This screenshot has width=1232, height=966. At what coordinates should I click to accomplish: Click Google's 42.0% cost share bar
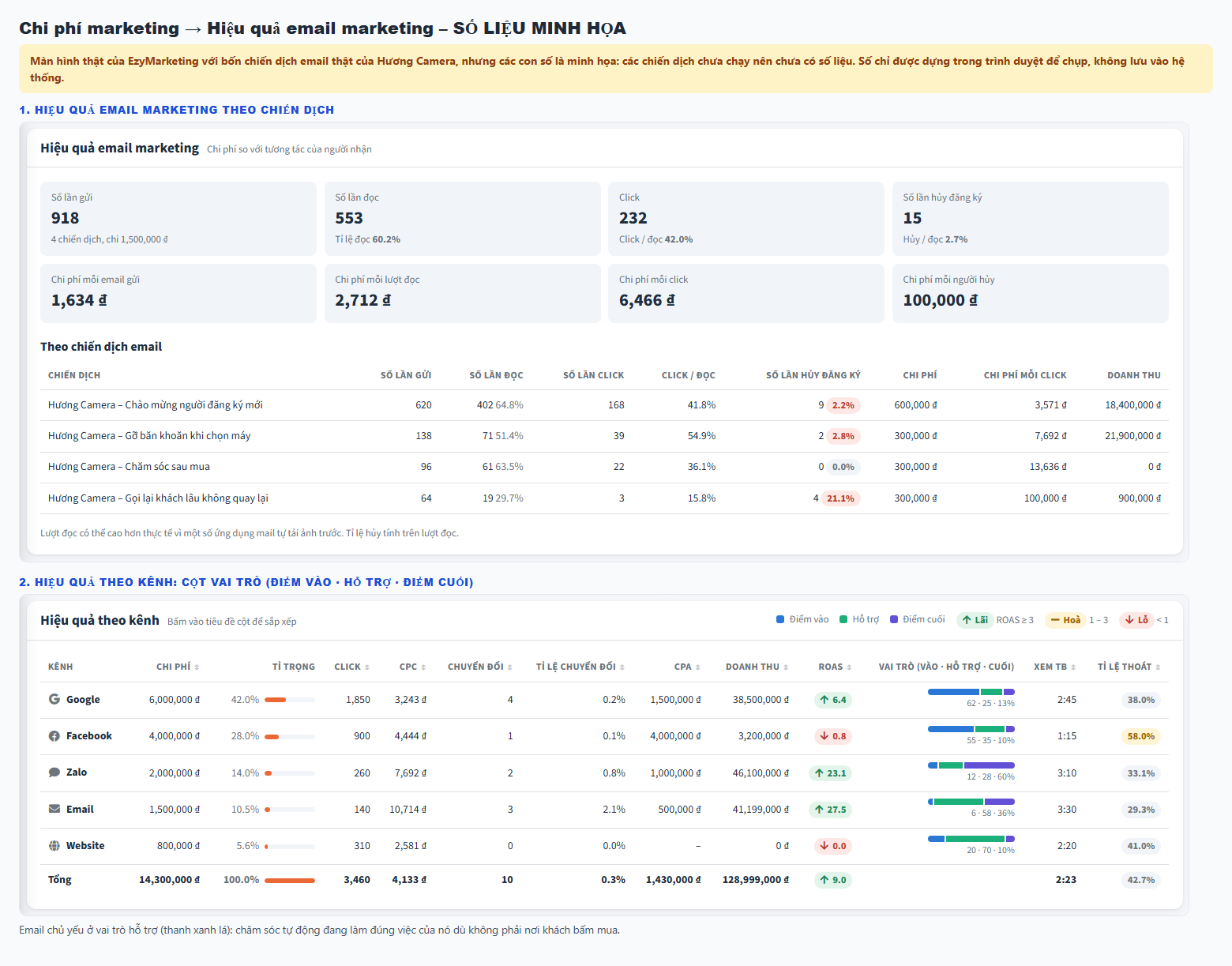[290, 700]
